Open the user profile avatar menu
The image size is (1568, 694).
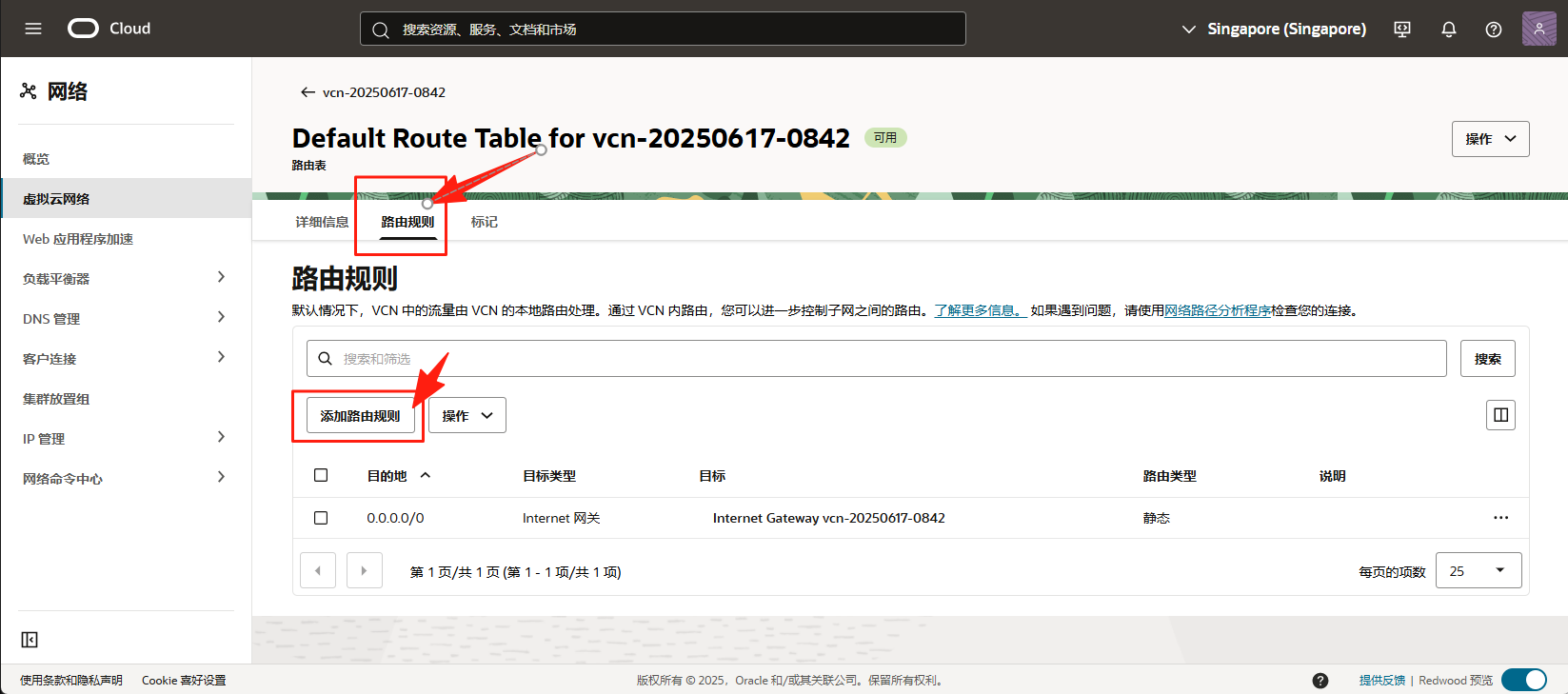(x=1538, y=29)
